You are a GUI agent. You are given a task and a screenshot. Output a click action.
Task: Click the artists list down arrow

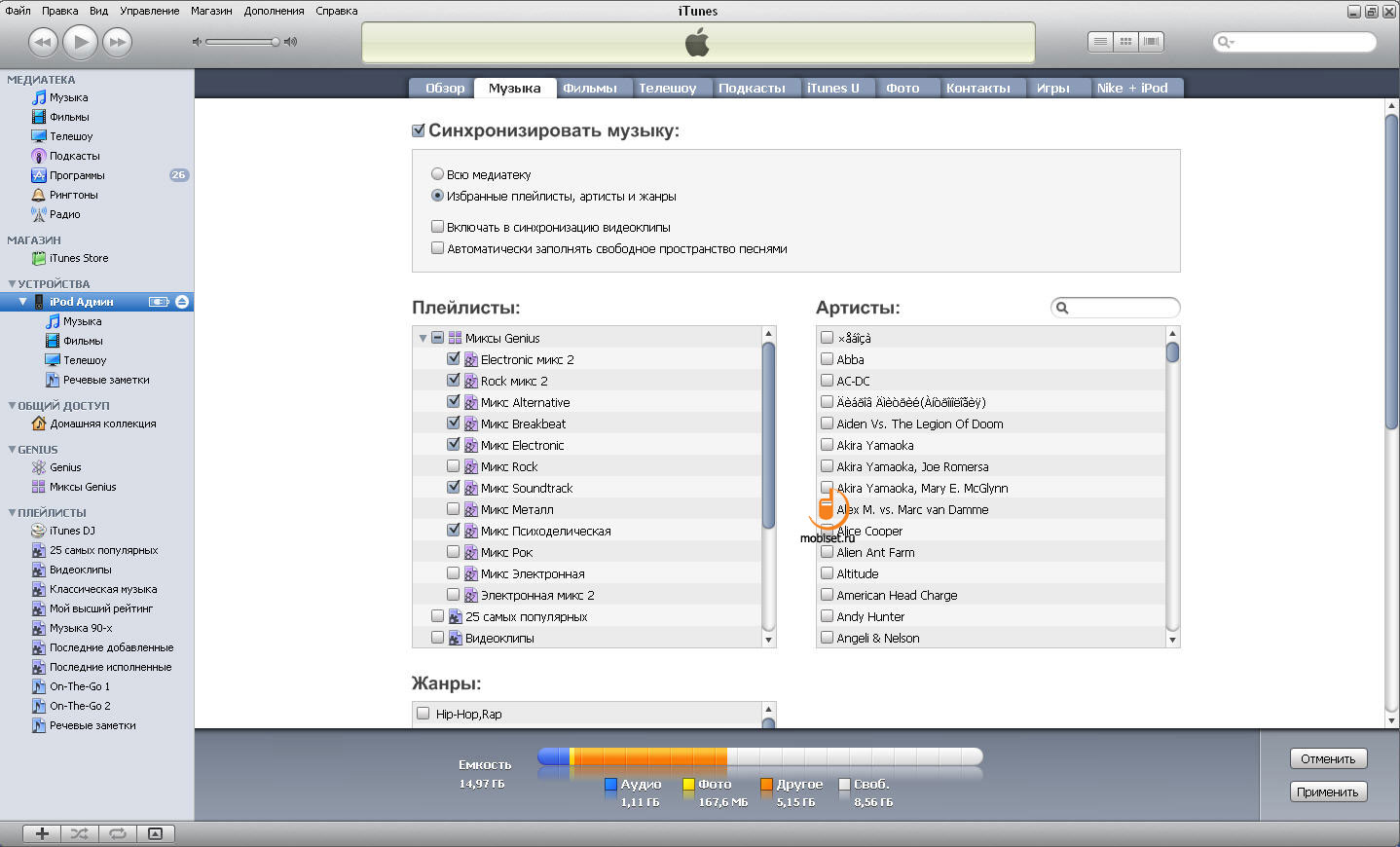1172,640
